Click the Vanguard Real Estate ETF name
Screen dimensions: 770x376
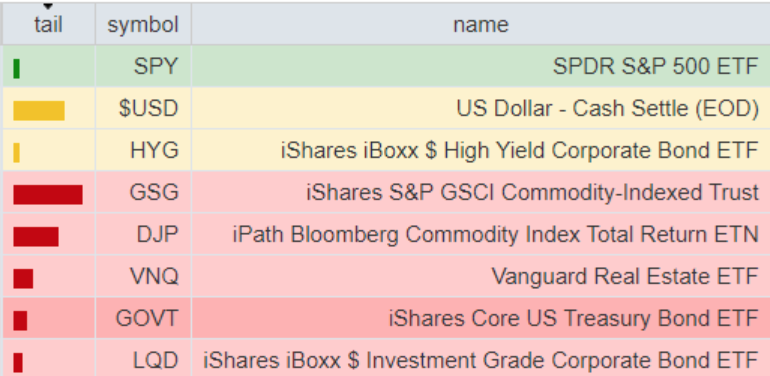pos(625,277)
